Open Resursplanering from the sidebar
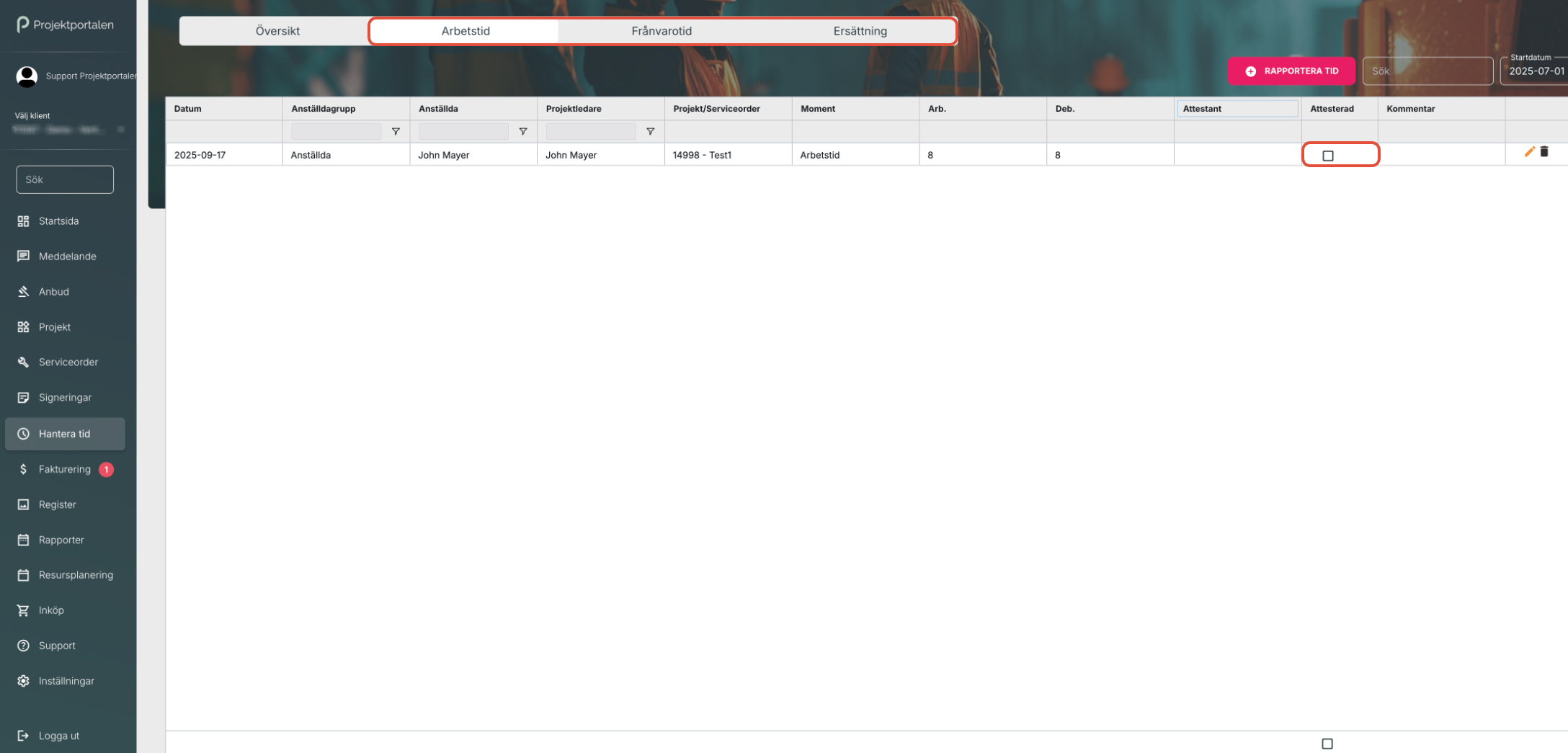 coord(76,575)
